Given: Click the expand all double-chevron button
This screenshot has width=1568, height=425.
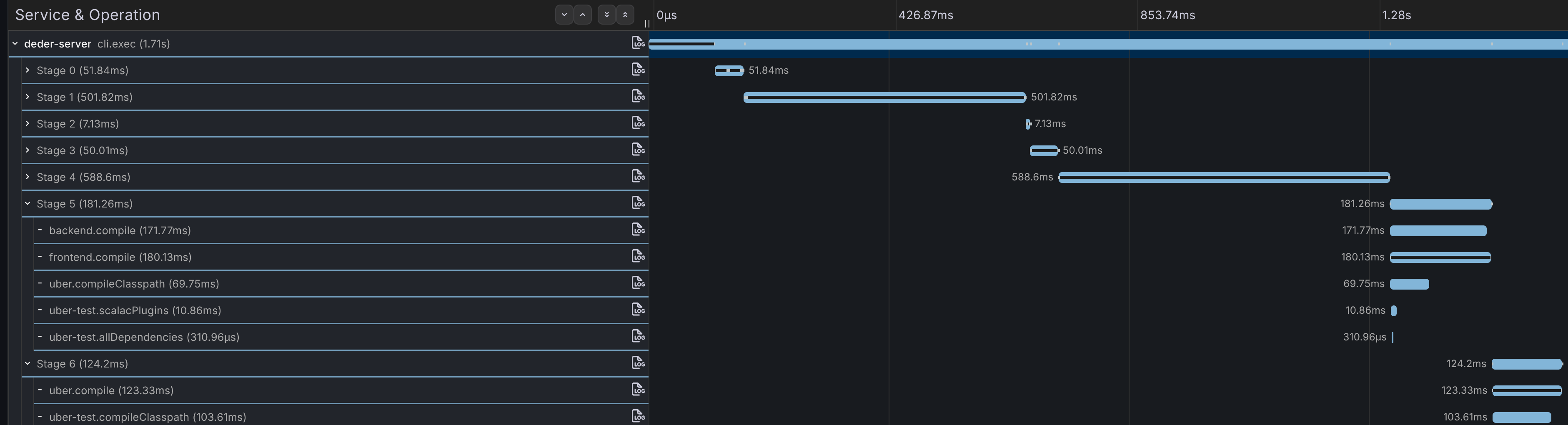Looking at the screenshot, I should pos(606,15).
